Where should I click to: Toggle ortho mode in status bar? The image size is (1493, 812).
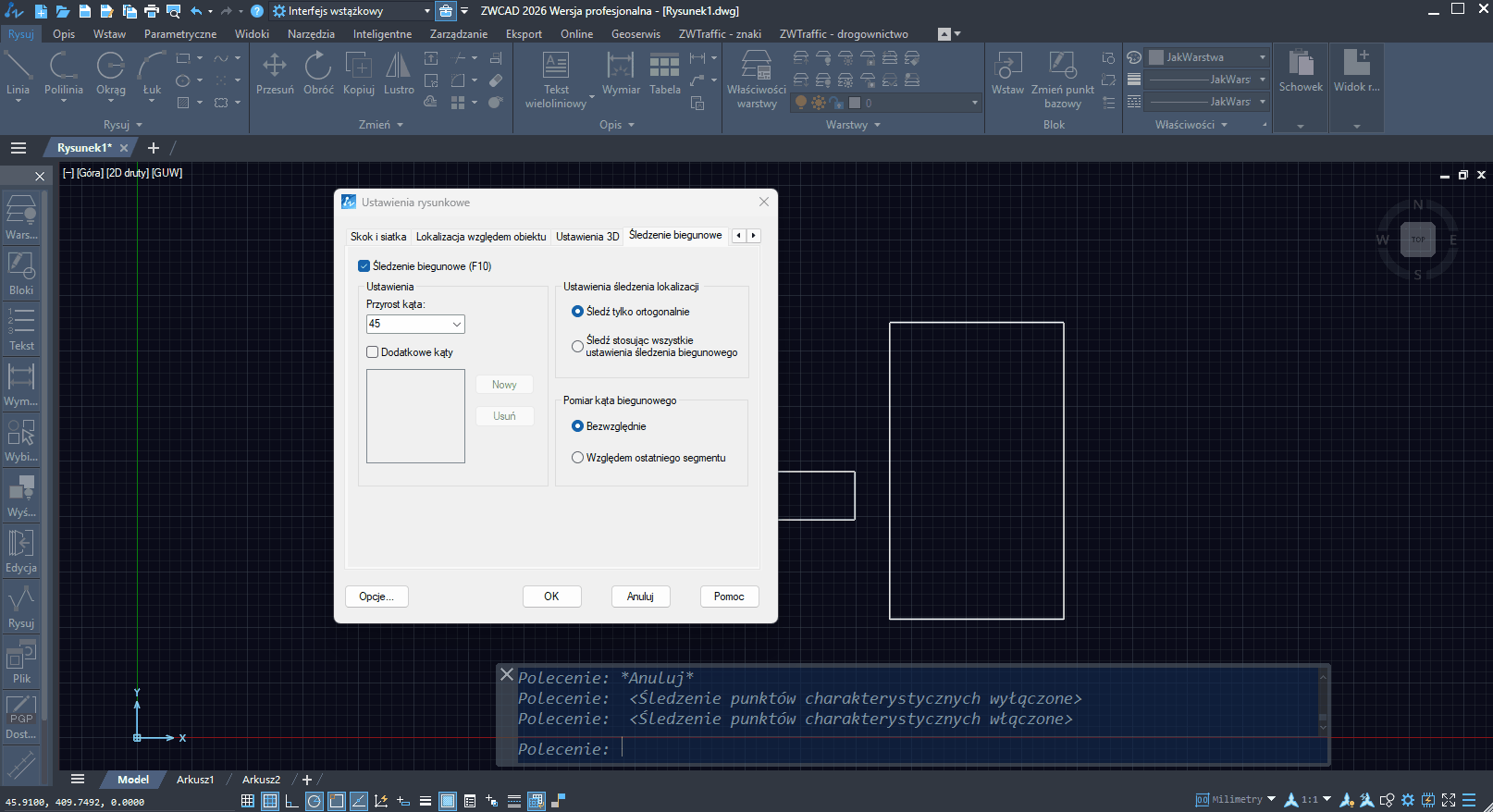pyautogui.click(x=291, y=801)
